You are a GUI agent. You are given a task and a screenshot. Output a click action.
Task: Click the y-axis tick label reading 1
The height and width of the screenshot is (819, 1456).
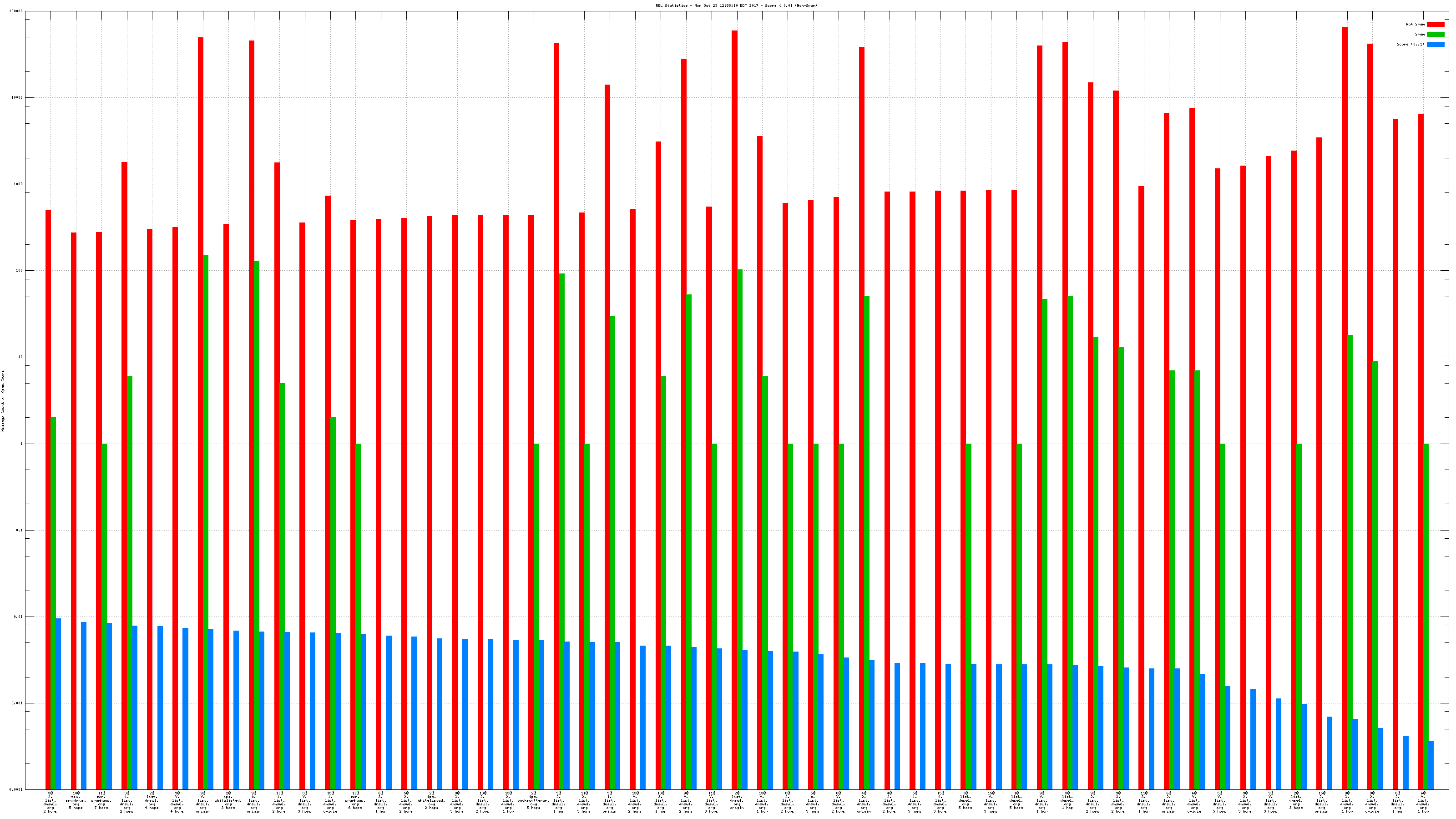(22, 444)
